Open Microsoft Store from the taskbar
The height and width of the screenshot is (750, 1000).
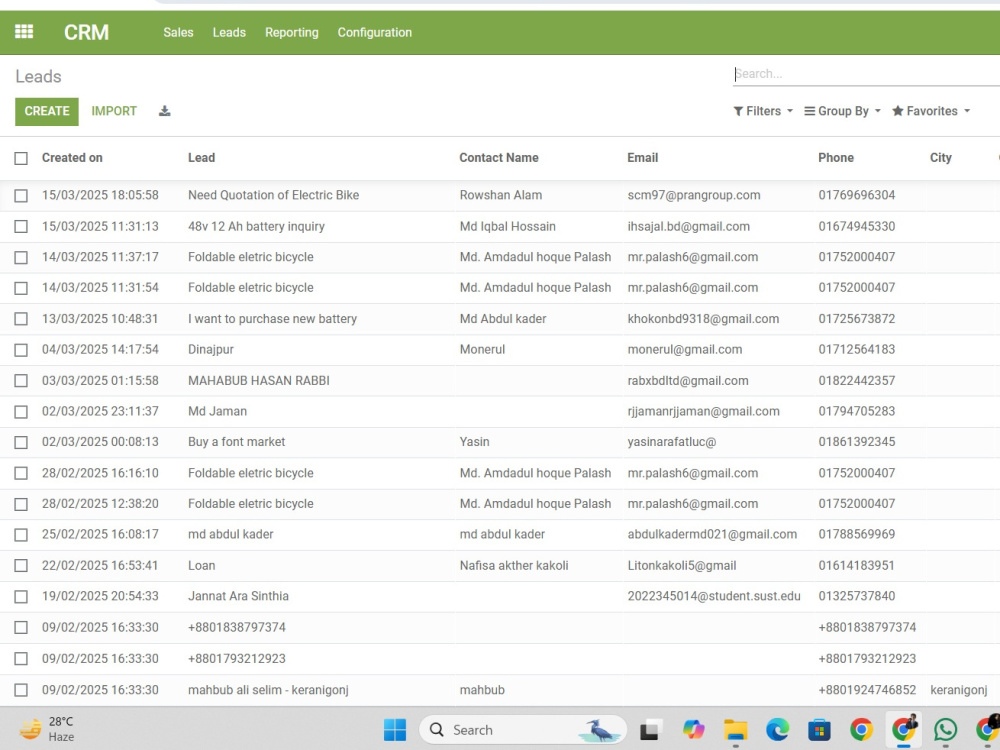pos(819,730)
